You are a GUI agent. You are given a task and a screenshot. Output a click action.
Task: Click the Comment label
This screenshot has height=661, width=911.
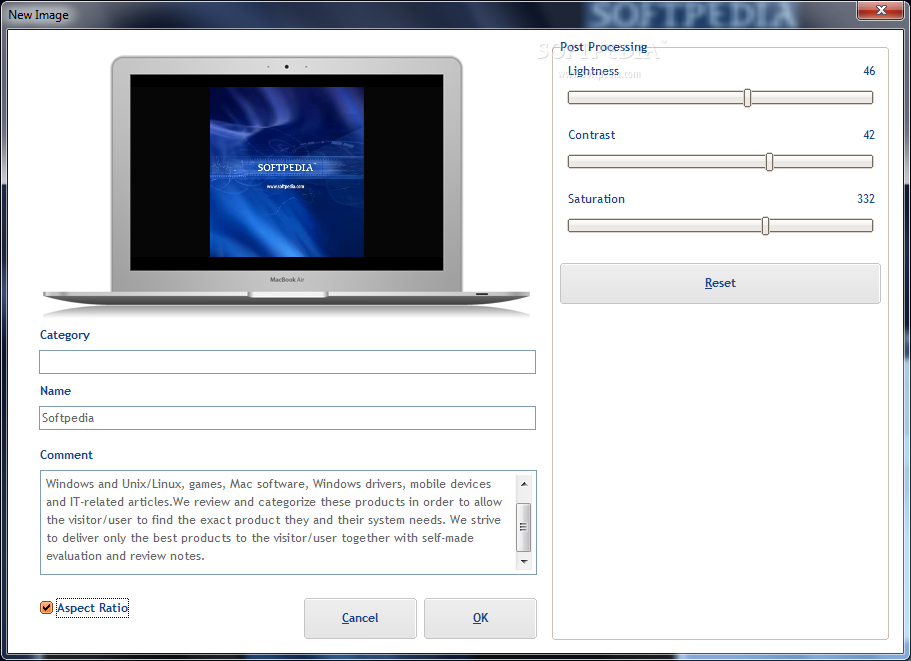tap(66, 455)
